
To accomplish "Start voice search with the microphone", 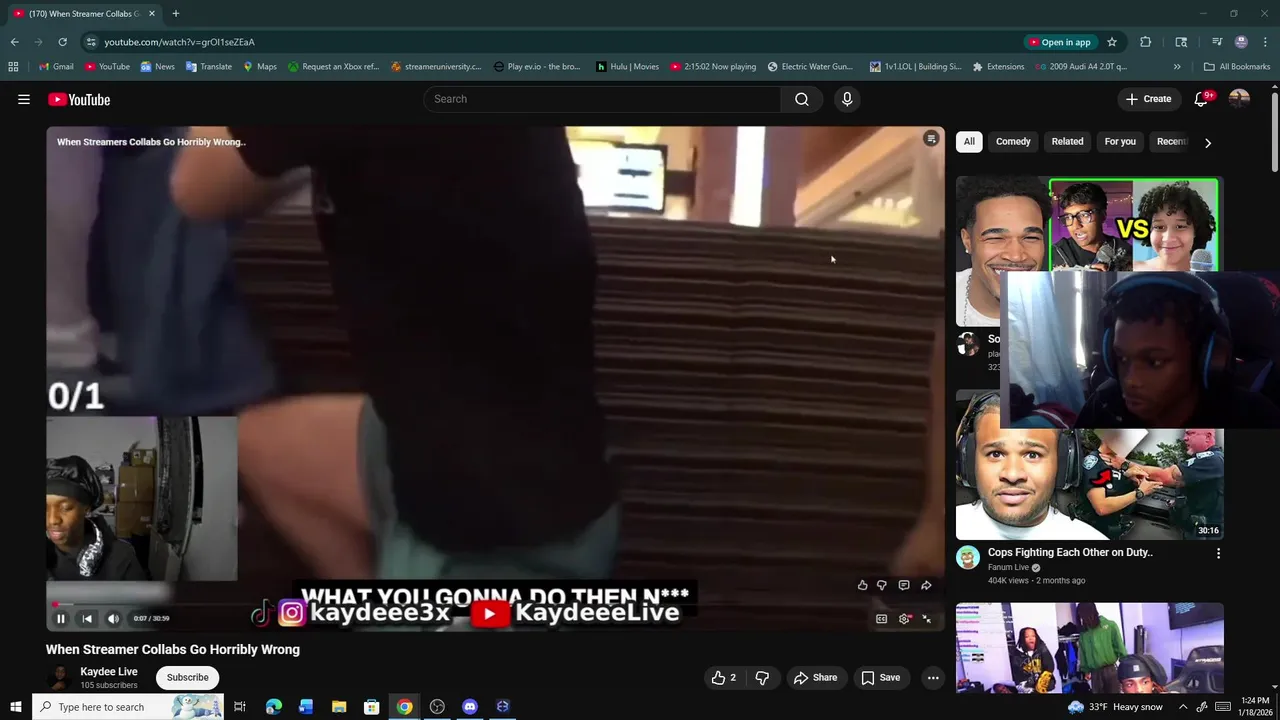I will (847, 99).
